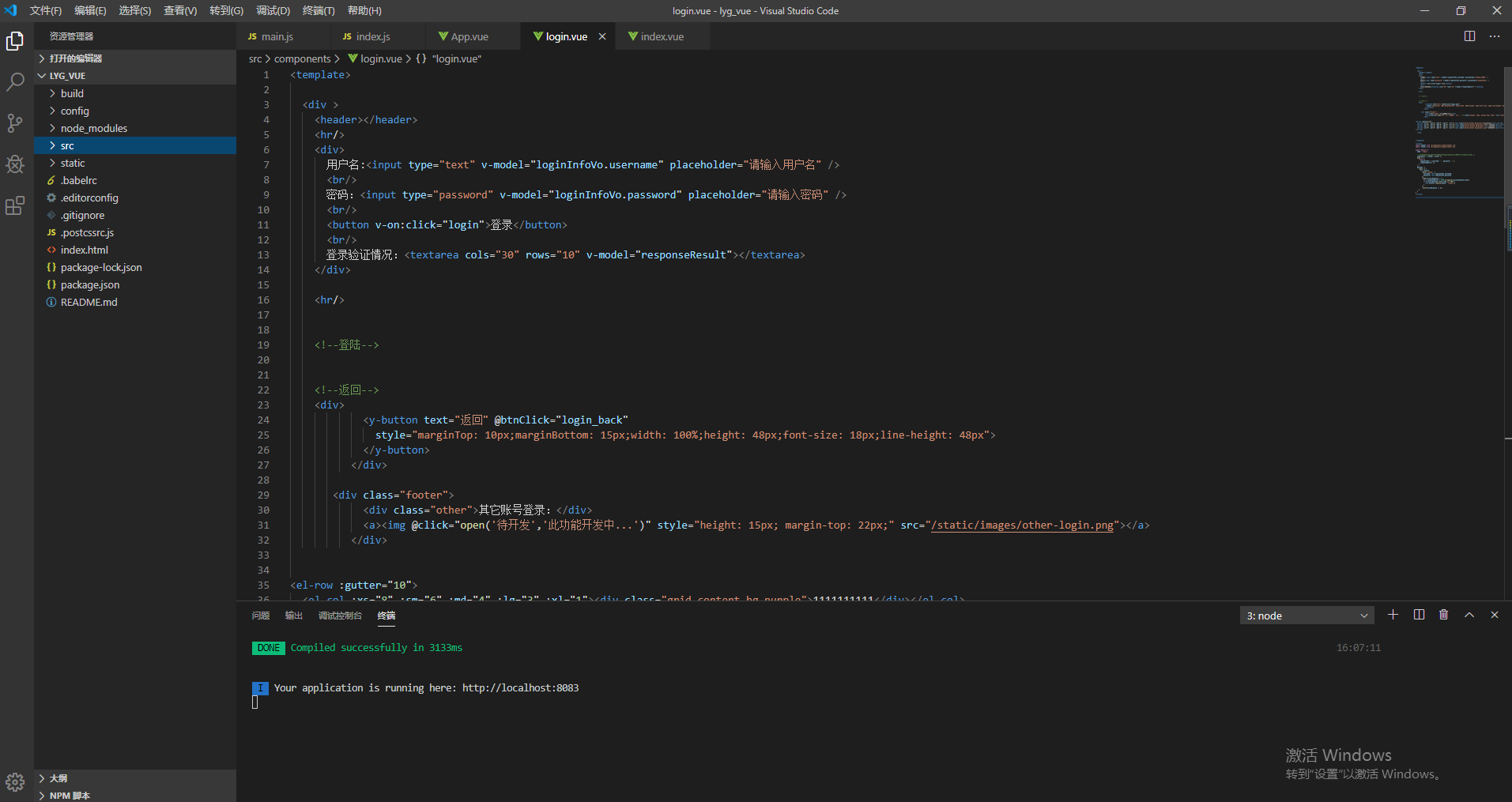This screenshot has height=802, width=1512.
Task: Open the 转到(G) menu
Action: click(x=227, y=10)
